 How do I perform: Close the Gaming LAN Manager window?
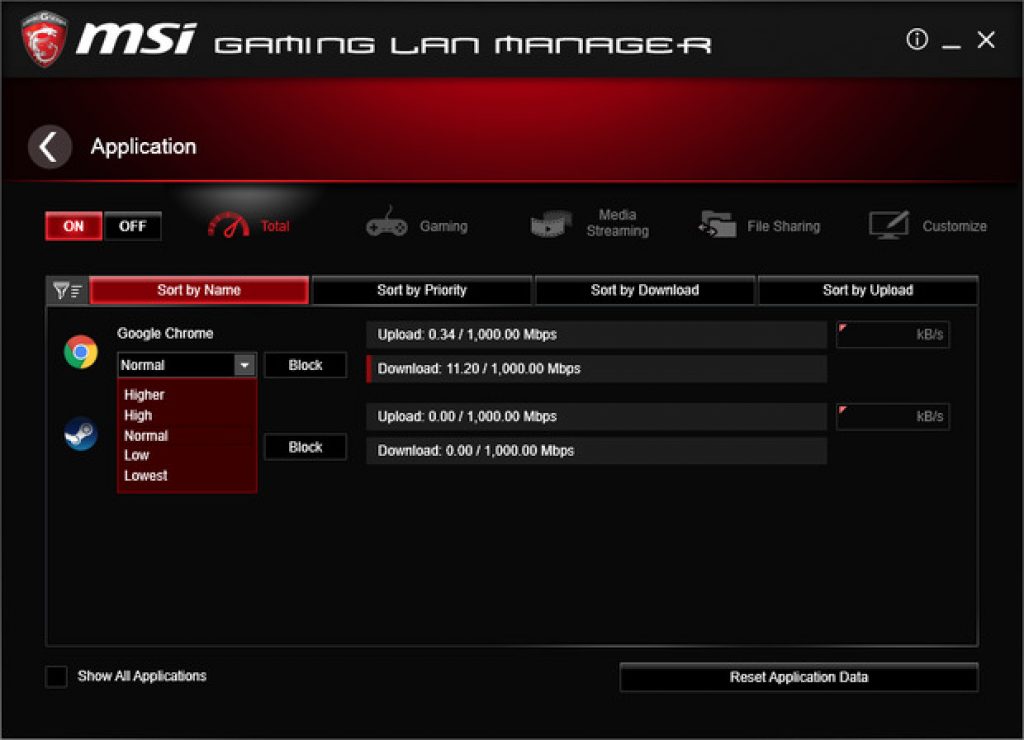pos(986,40)
